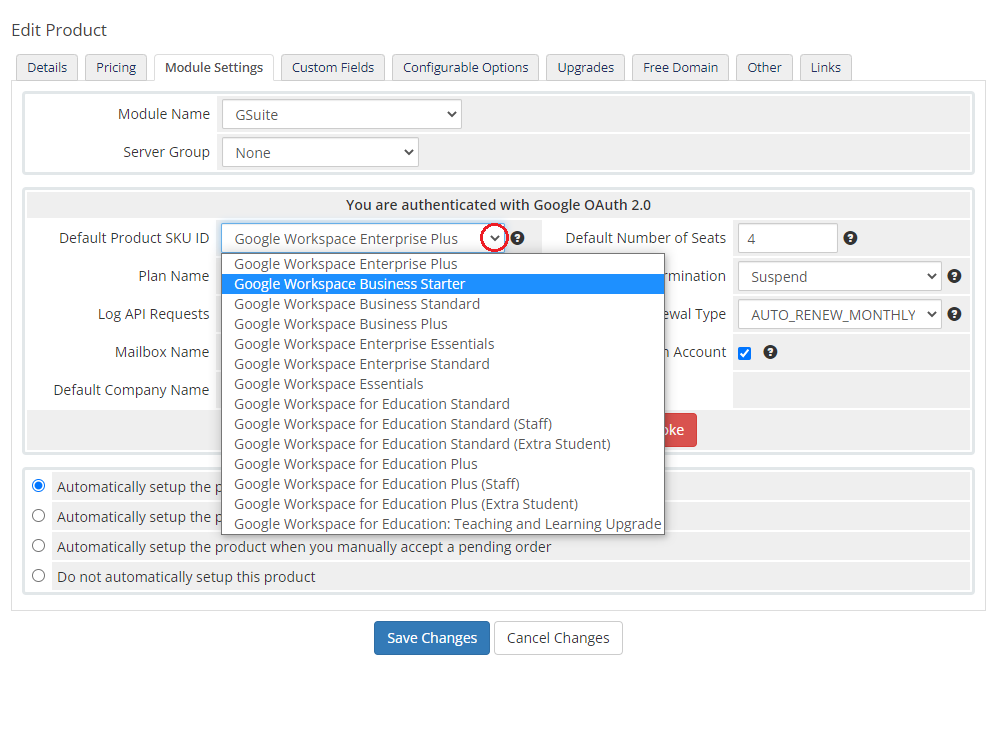Viewport: 998px width, 735px height.
Task: Open help icon beside Default Number of Seats
Action: coord(850,238)
